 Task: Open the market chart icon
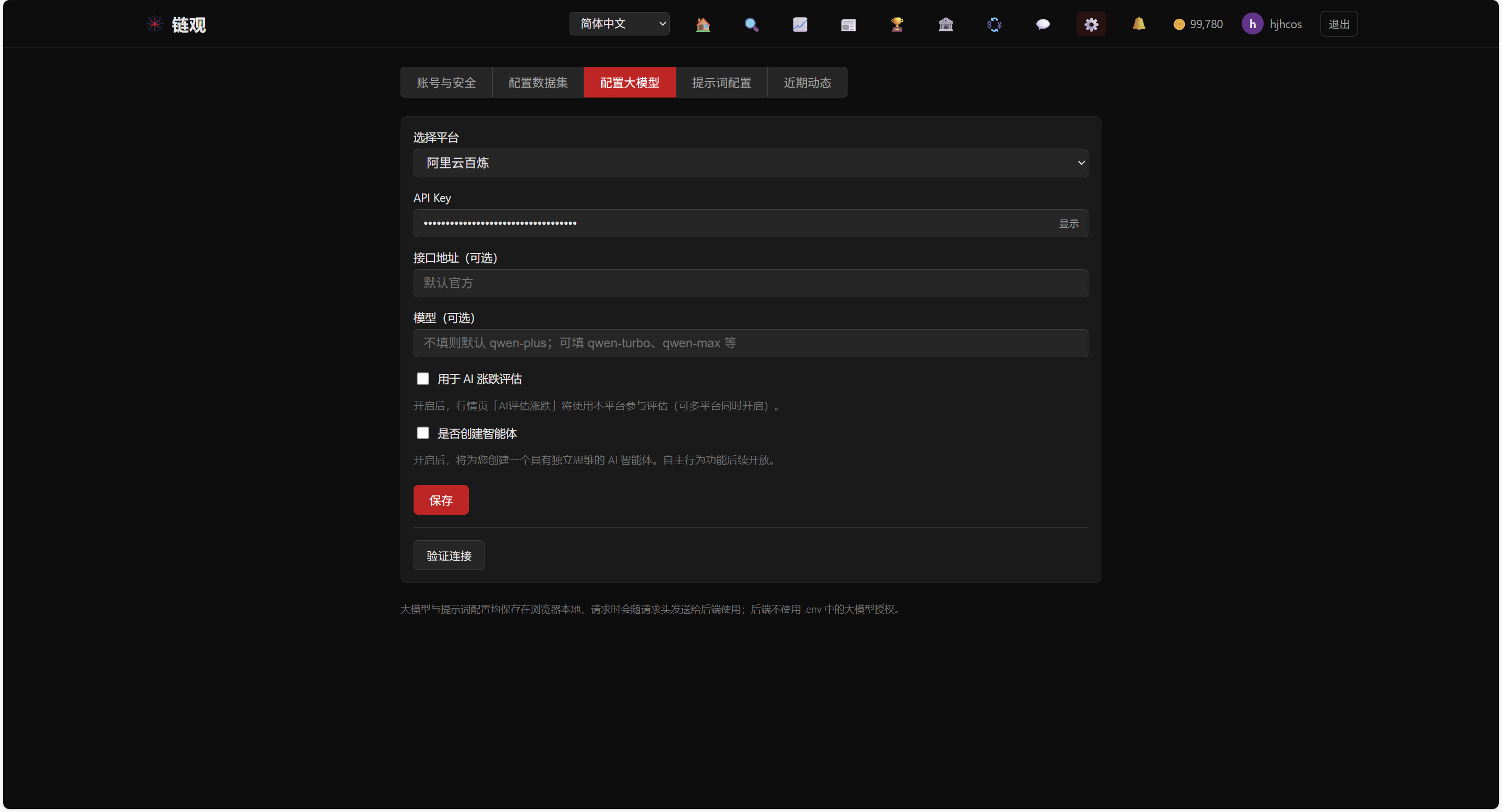(x=800, y=24)
